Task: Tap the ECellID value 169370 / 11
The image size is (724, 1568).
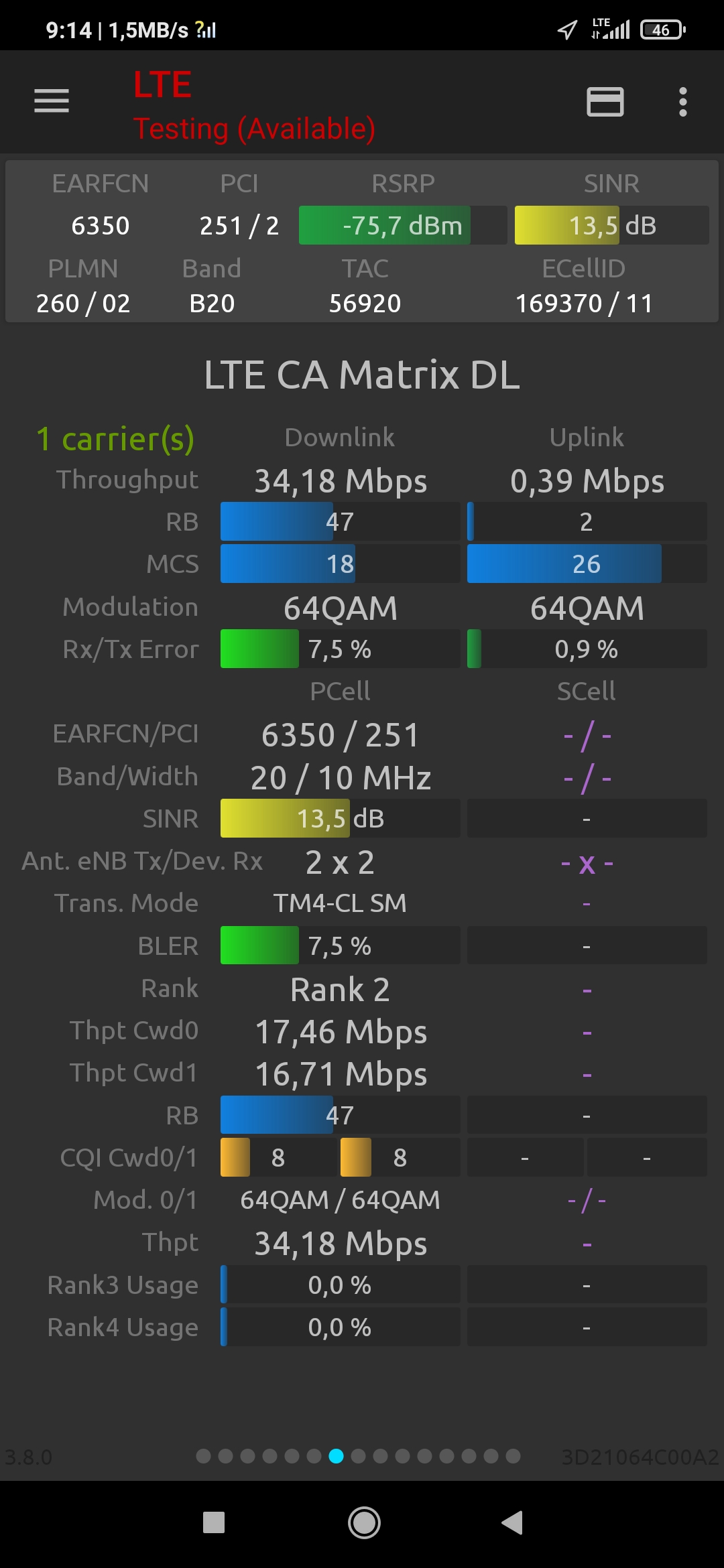Action: coord(583,304)
